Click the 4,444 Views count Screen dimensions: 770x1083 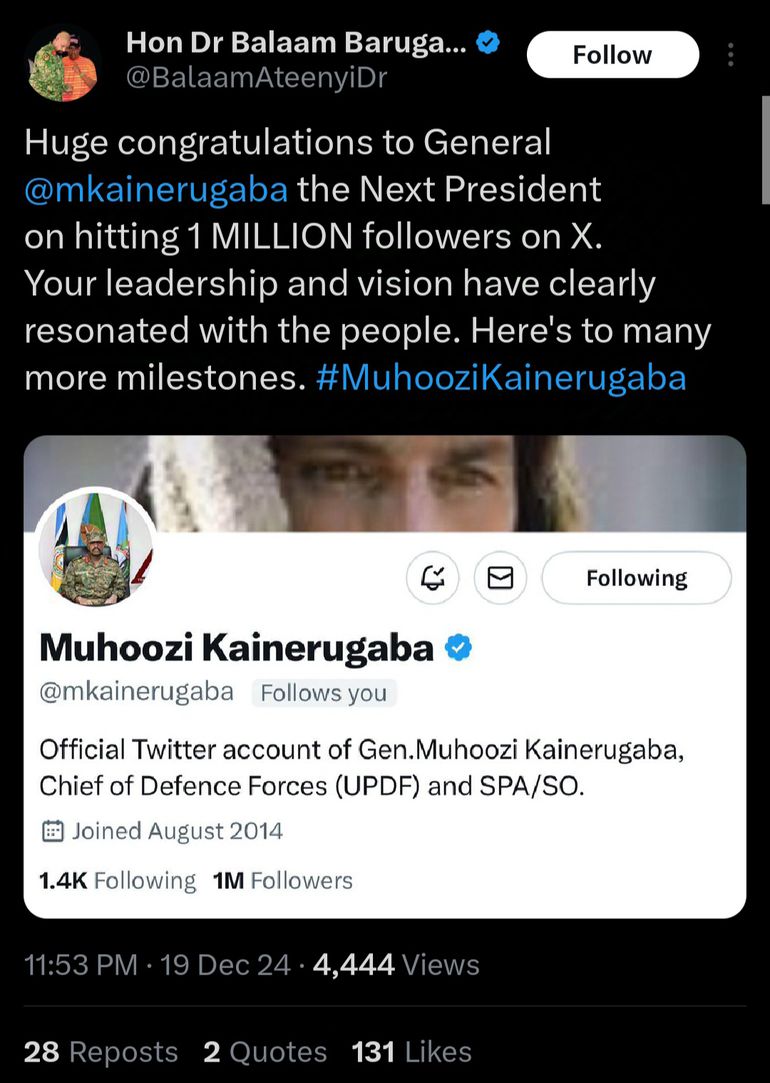(x=396, y=965)
